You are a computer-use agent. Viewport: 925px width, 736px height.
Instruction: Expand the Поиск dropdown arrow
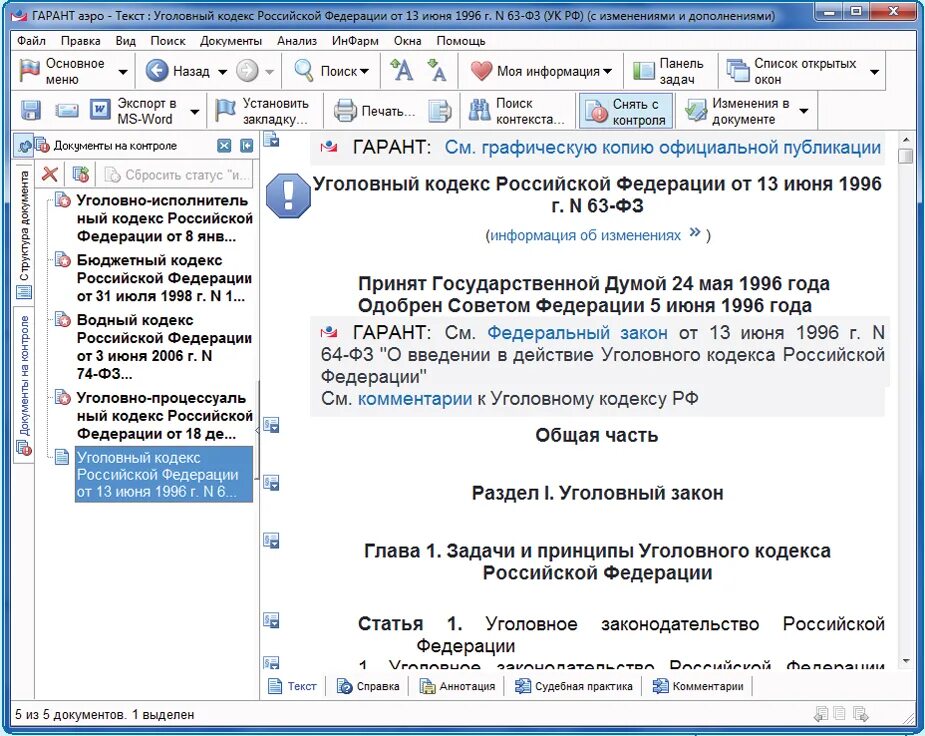point(365,71)
